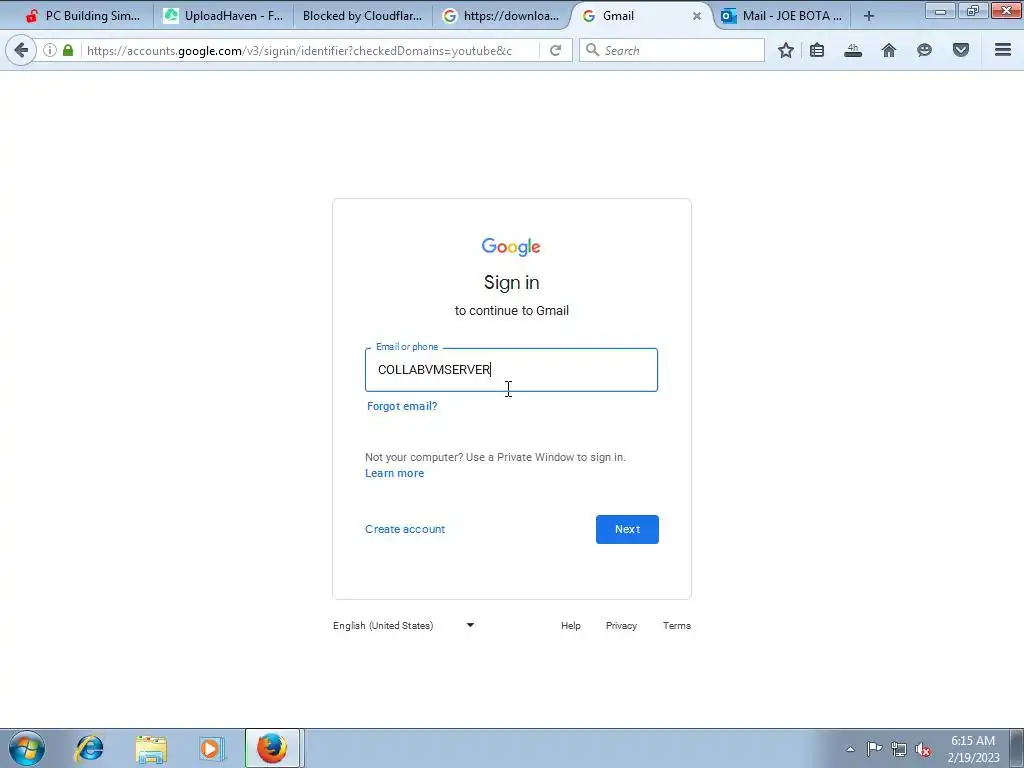Viewport: 1024px width, 768px height.
Task: Open the Learn more link
Action: coord(394,473)
